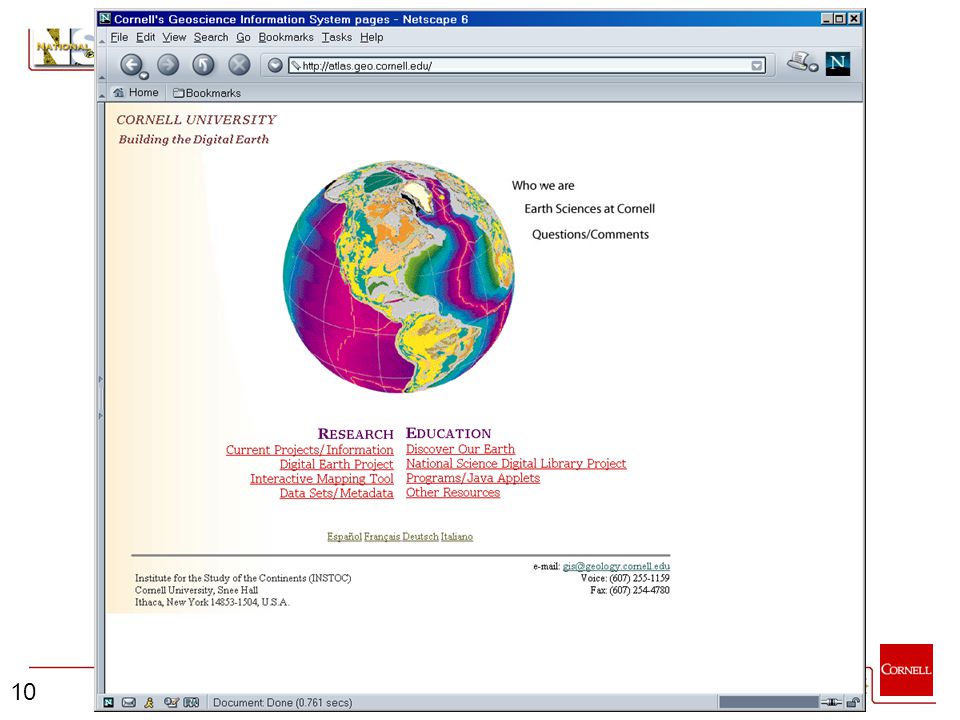This screenshot has height=720, width=960.
Task: Click the colorful globe image
Action: coord(399,277)
